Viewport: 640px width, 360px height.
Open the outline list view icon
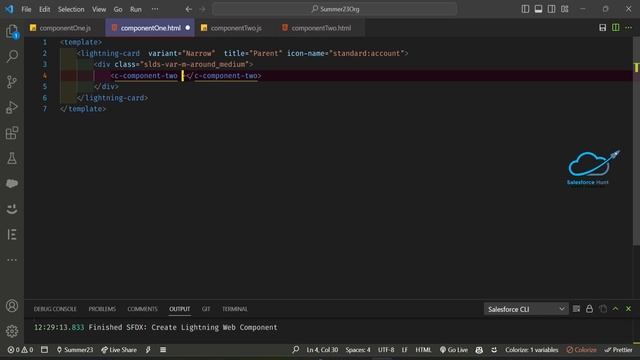(x=12, y=234)
